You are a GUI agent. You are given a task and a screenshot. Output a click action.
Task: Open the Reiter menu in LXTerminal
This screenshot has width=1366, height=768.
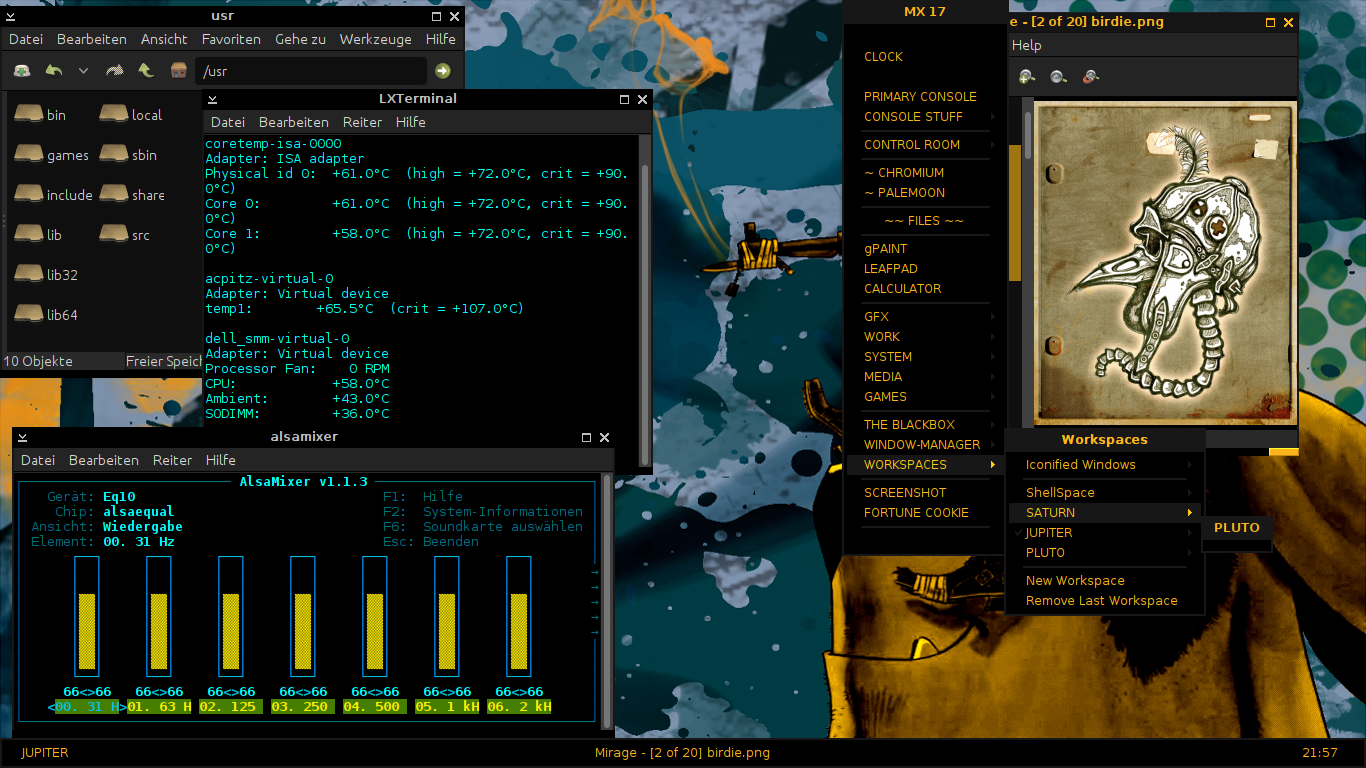[362, 122]
